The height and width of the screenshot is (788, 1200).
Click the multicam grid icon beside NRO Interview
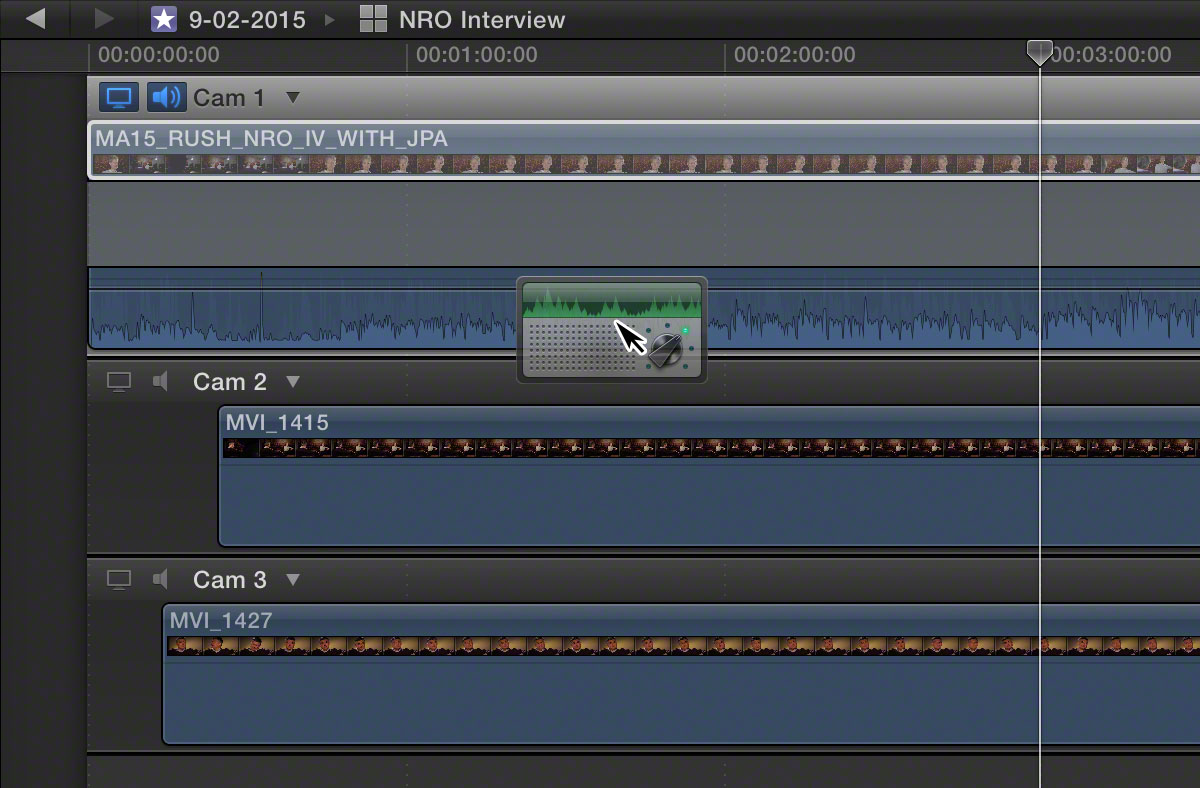coord(373,19)
